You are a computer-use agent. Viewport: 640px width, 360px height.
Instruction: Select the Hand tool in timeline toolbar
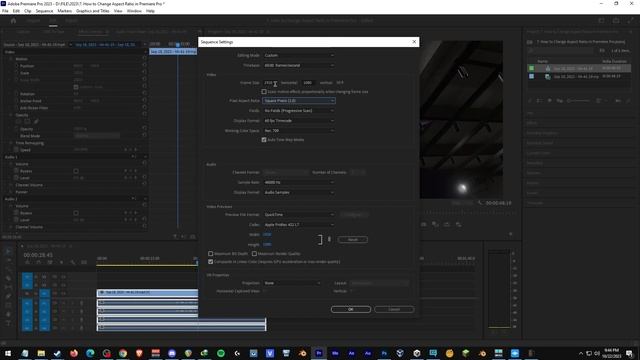pyautogui.click(x=8, y=314)
